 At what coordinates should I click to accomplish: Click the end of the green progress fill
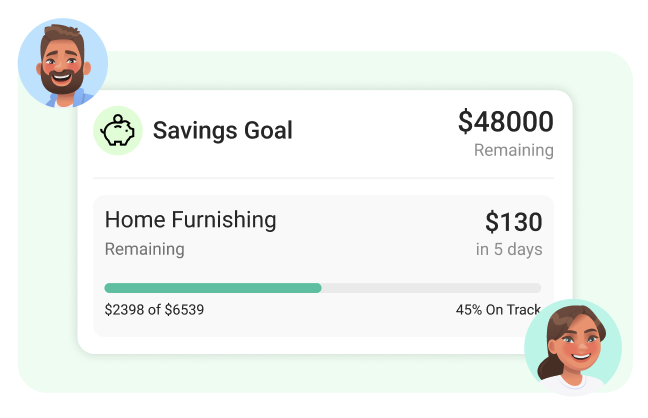click(x=319, y=288)
